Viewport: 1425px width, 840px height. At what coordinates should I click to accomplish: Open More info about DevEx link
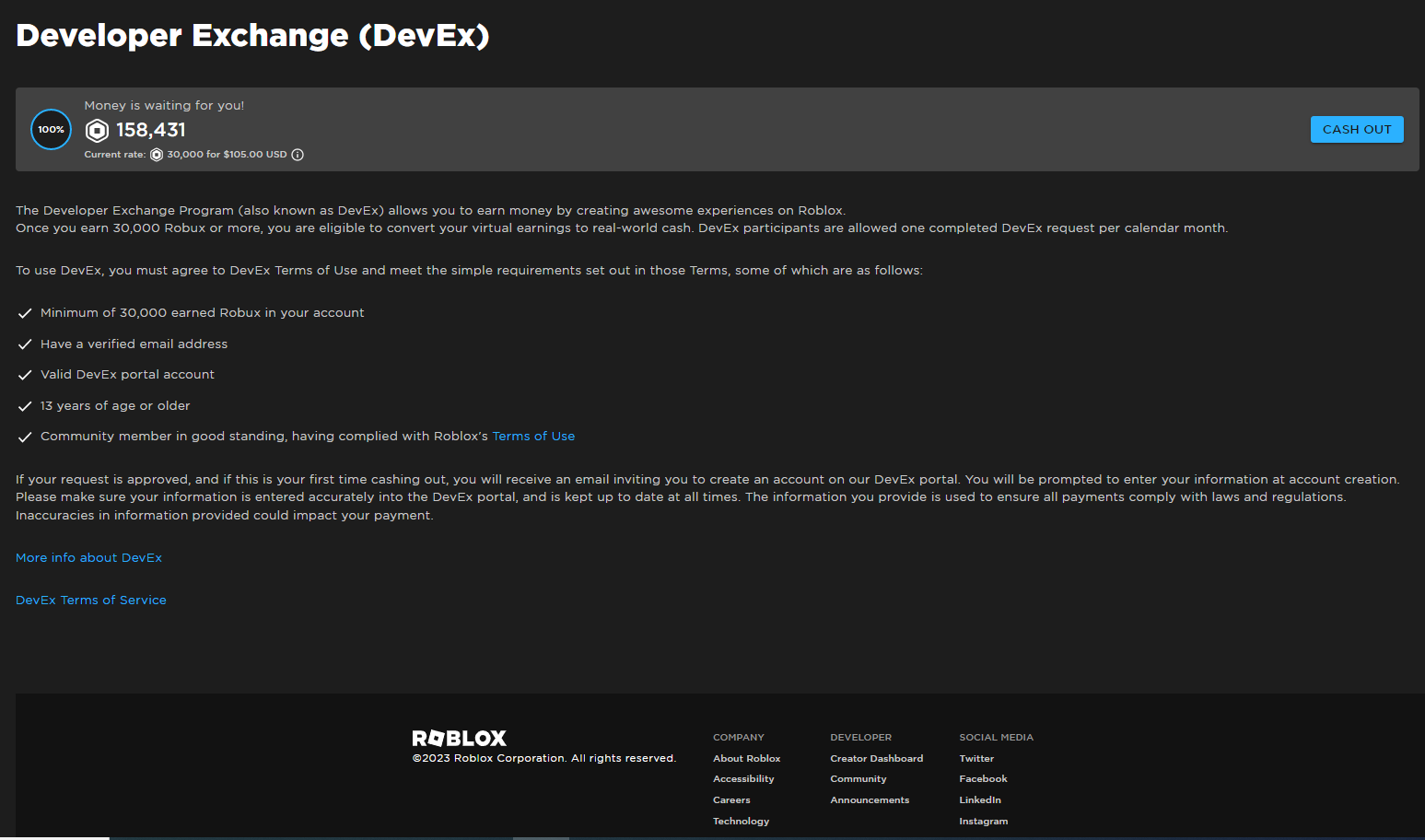pos(88,558)
